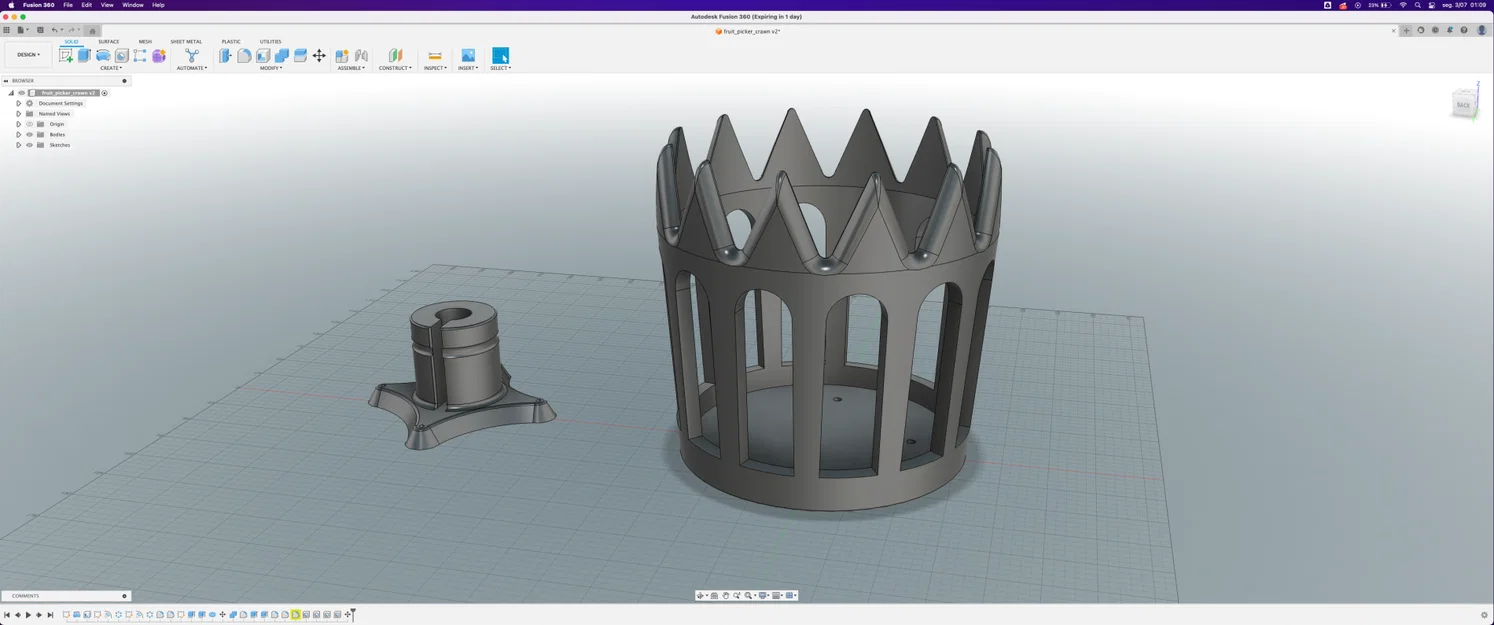Toggle visibility of fruit_picker_crawn root component
This screenshot has height=625, width=1494.
click(21, 93)
